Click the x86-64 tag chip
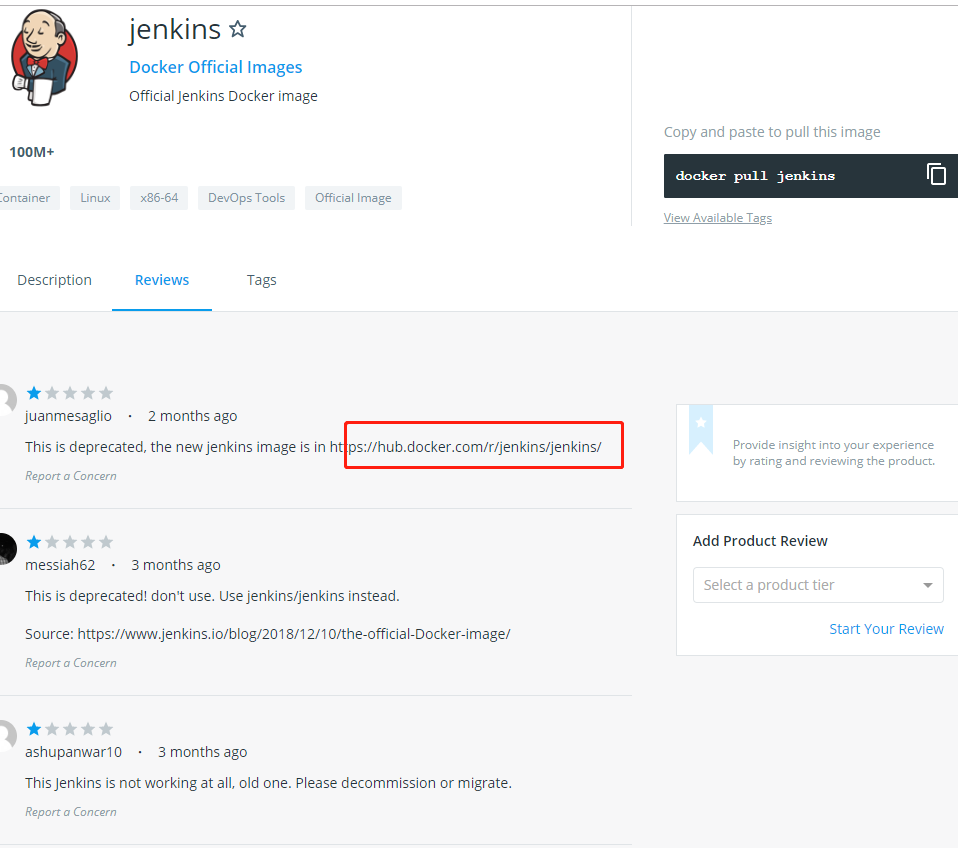 [159, 198]
